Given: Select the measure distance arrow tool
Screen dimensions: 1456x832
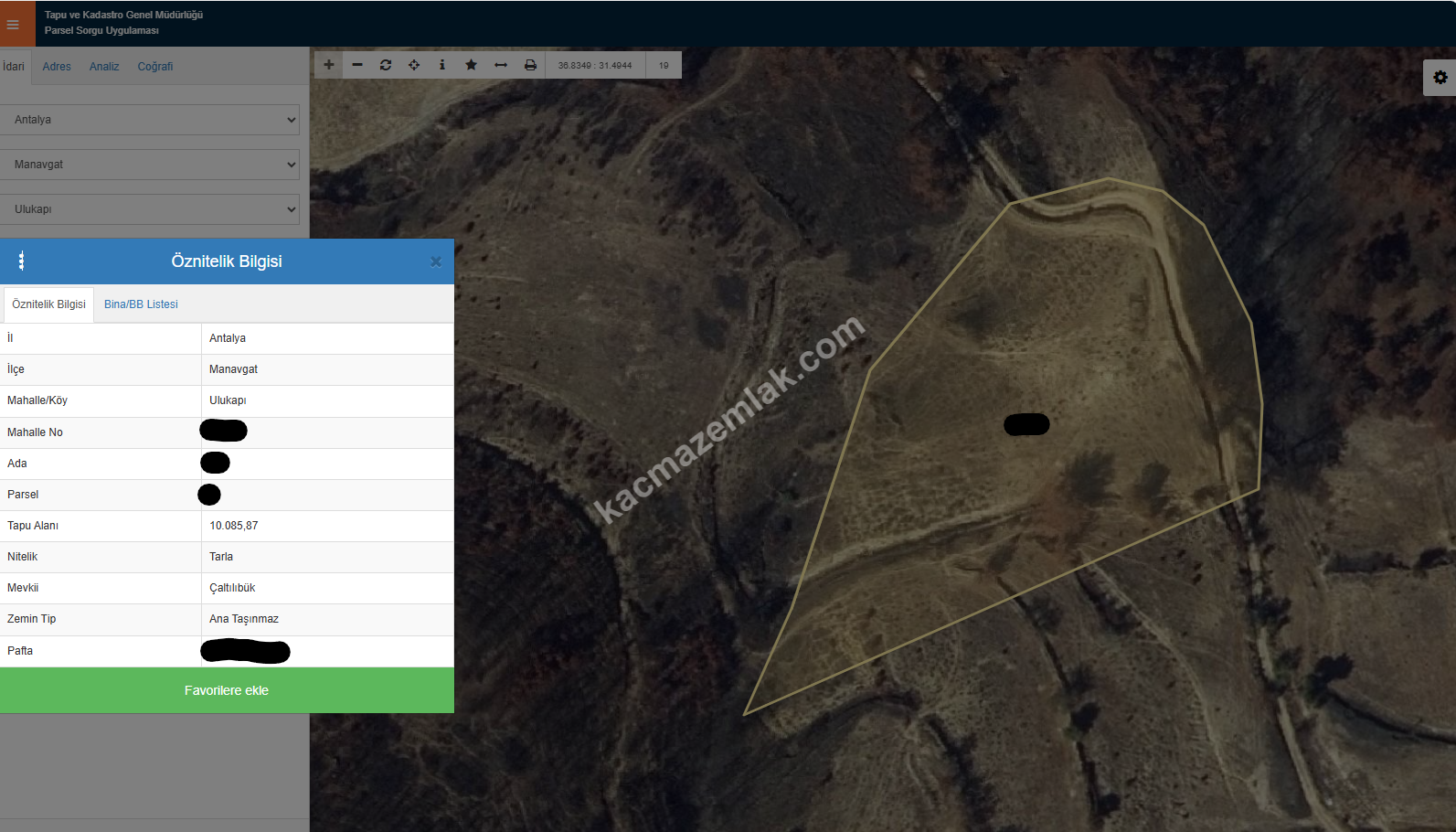Looking at the screenshot, I should 501,65.
